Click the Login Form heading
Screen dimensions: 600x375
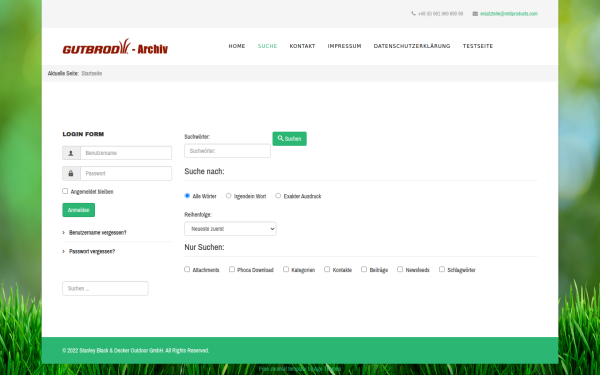click(x=83, y=134)
